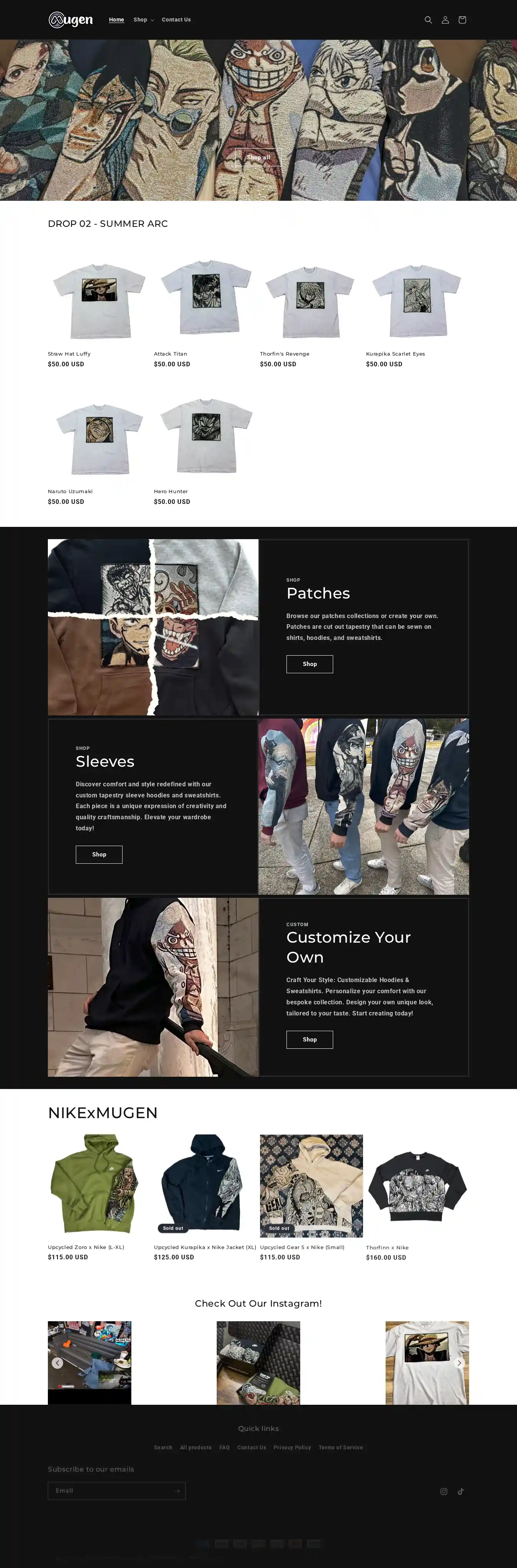The width and height of the screenshot is (517, 1568).
Task: Go to the Home menu item
Action: pyautogui.click(x=116, y=20)
